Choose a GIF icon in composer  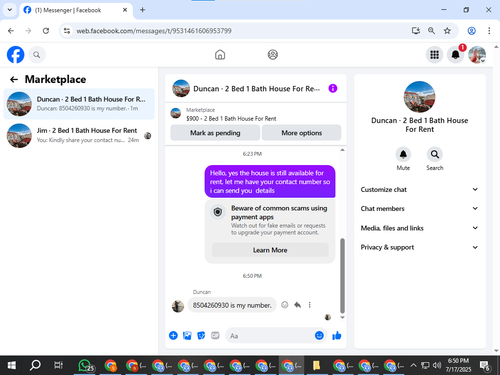point(215,335)
